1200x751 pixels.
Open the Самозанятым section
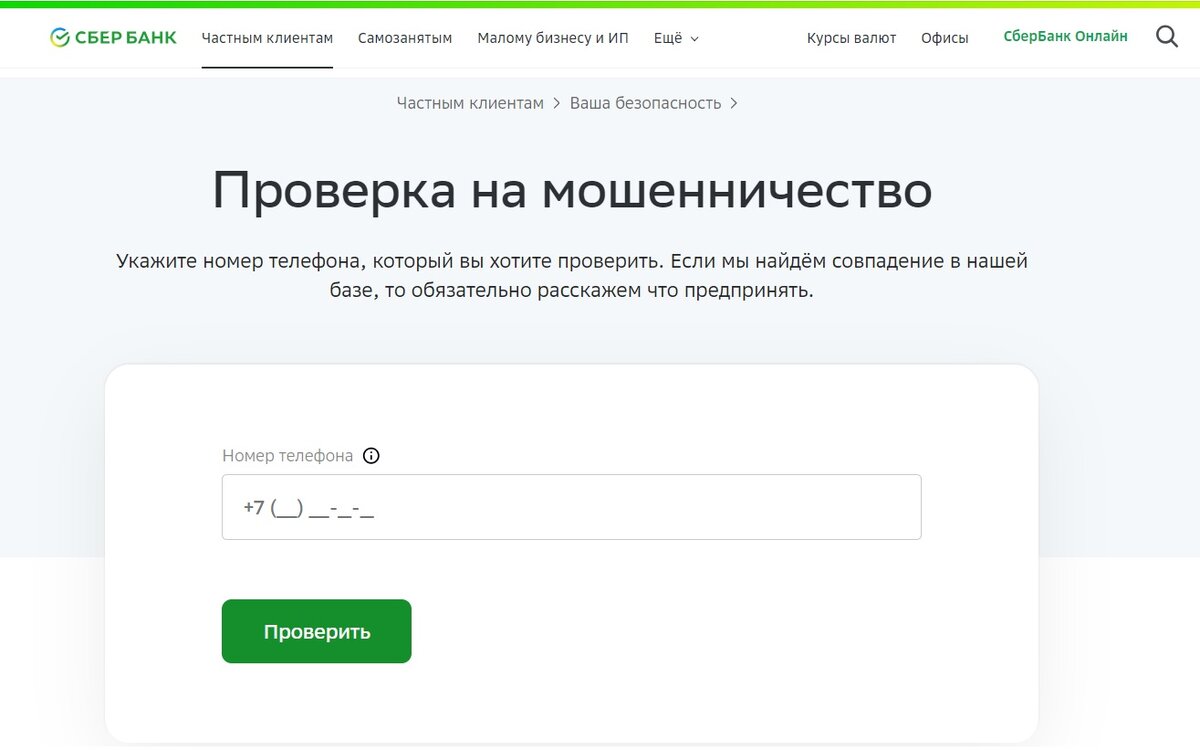click(x=405, y=38)
